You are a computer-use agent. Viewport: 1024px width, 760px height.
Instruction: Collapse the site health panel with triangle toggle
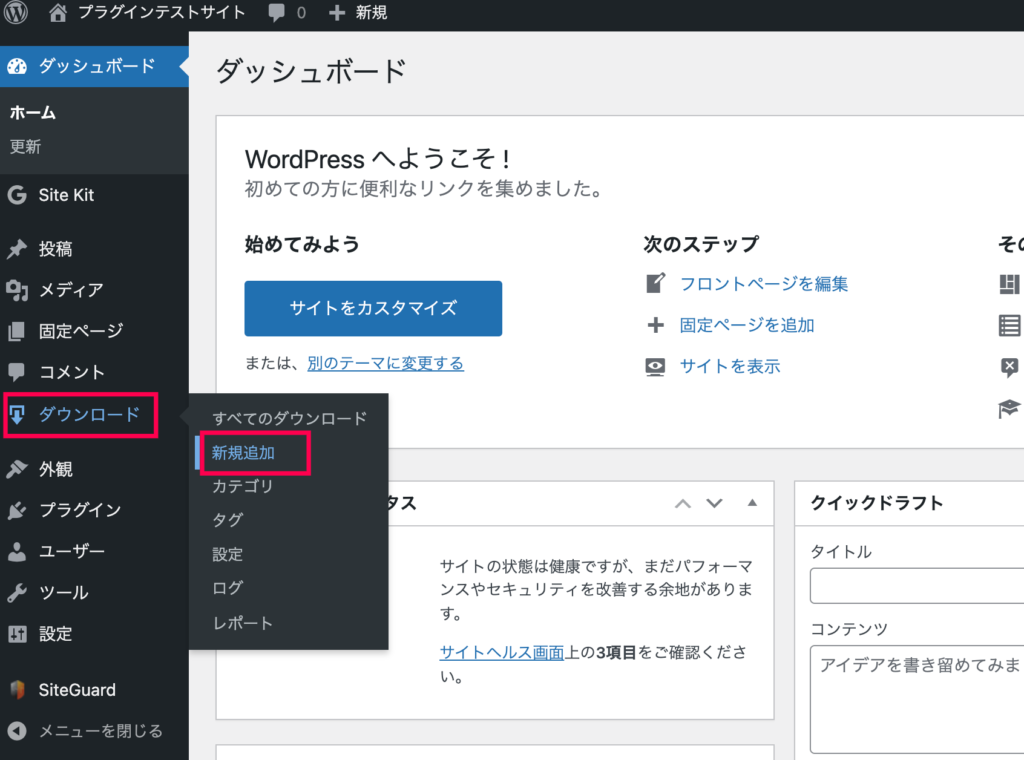click(x=752, y=503)
